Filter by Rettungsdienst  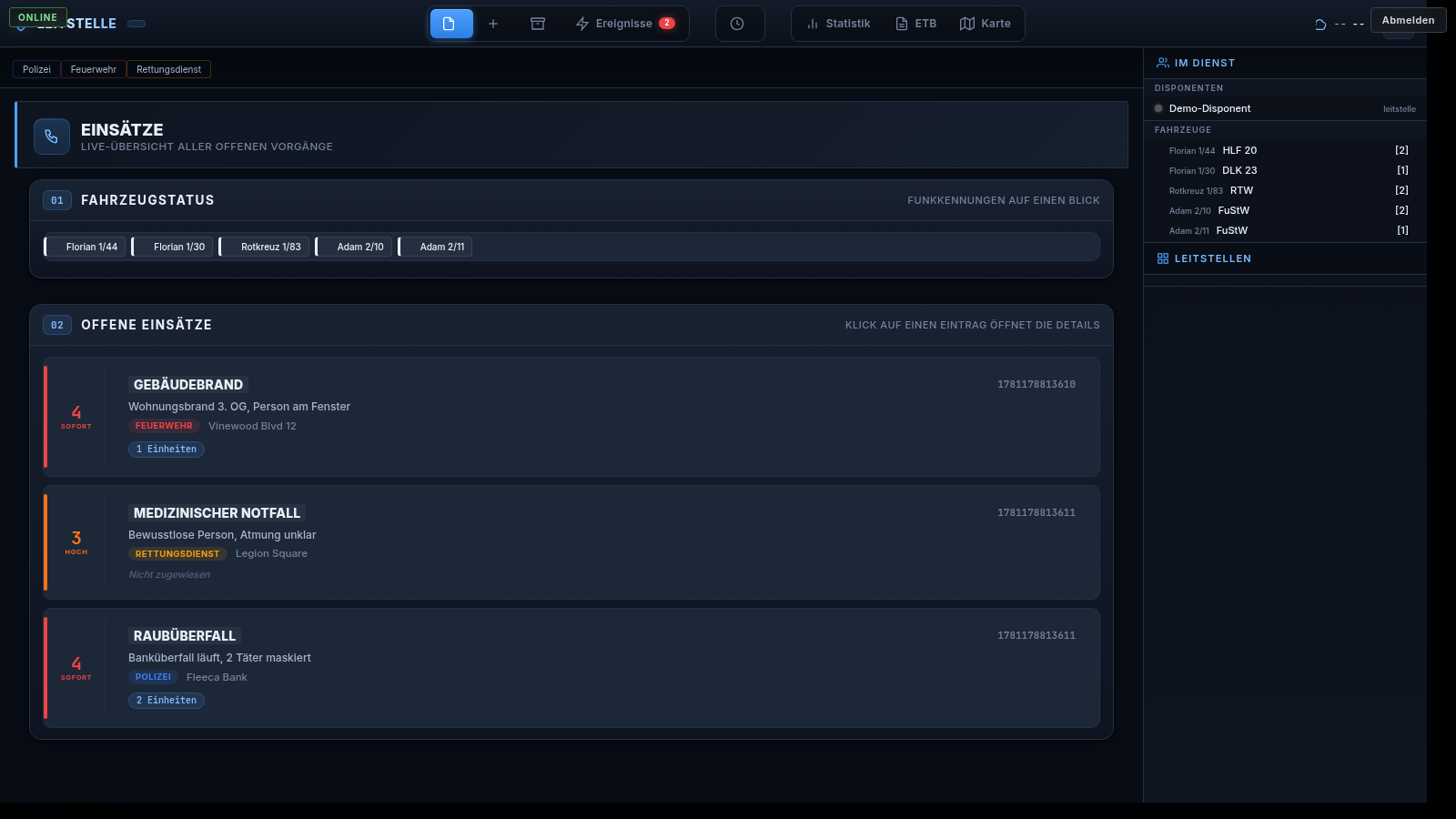[x=168, y=69]
